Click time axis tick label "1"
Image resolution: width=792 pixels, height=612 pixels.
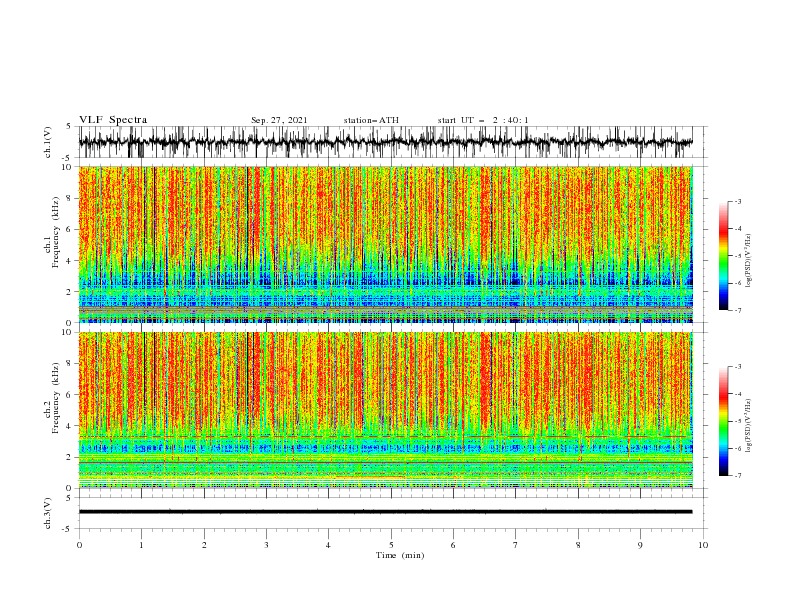[141, 545]
